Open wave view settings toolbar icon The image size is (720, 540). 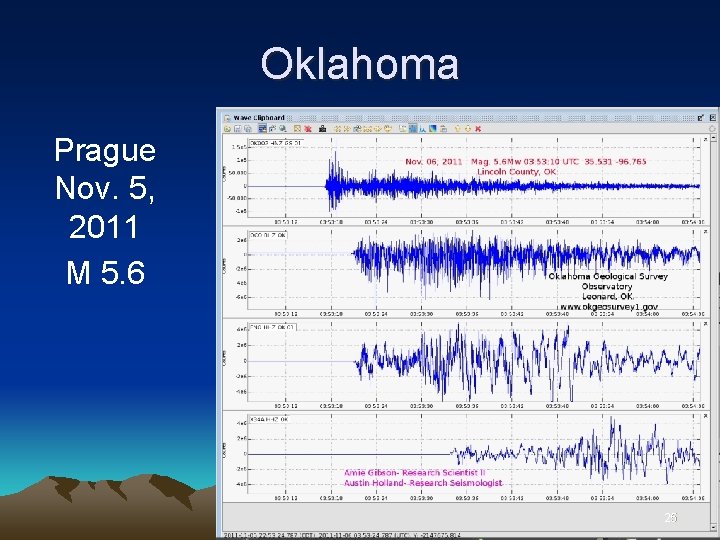(403, 129)
